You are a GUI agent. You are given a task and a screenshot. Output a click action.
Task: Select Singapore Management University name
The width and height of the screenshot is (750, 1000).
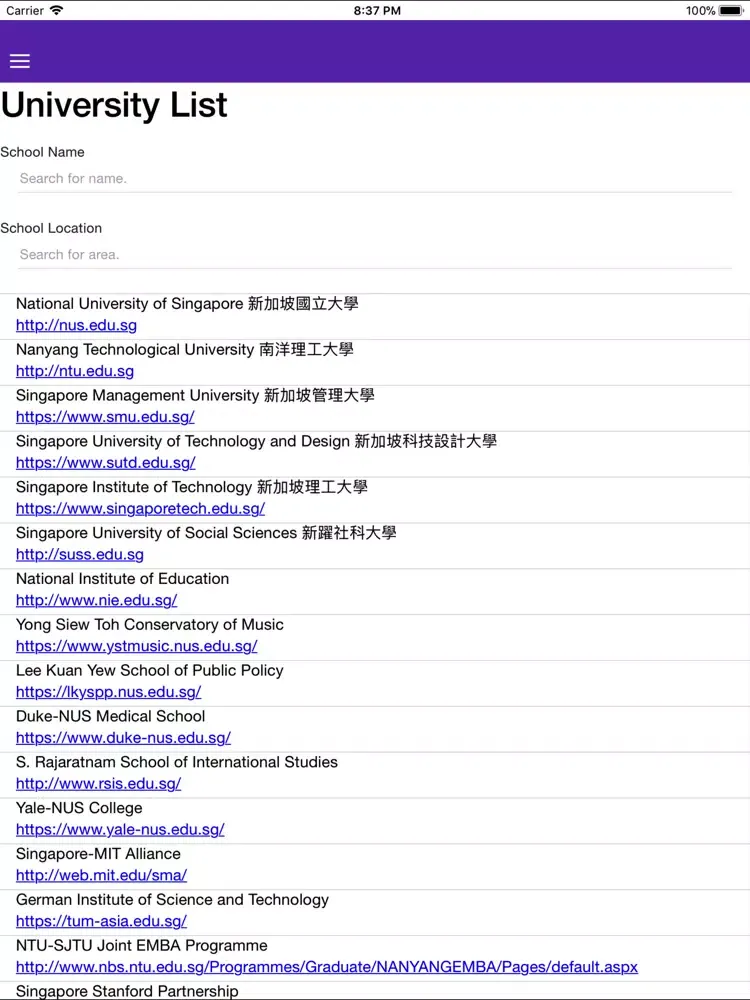(x=195, y=395)
